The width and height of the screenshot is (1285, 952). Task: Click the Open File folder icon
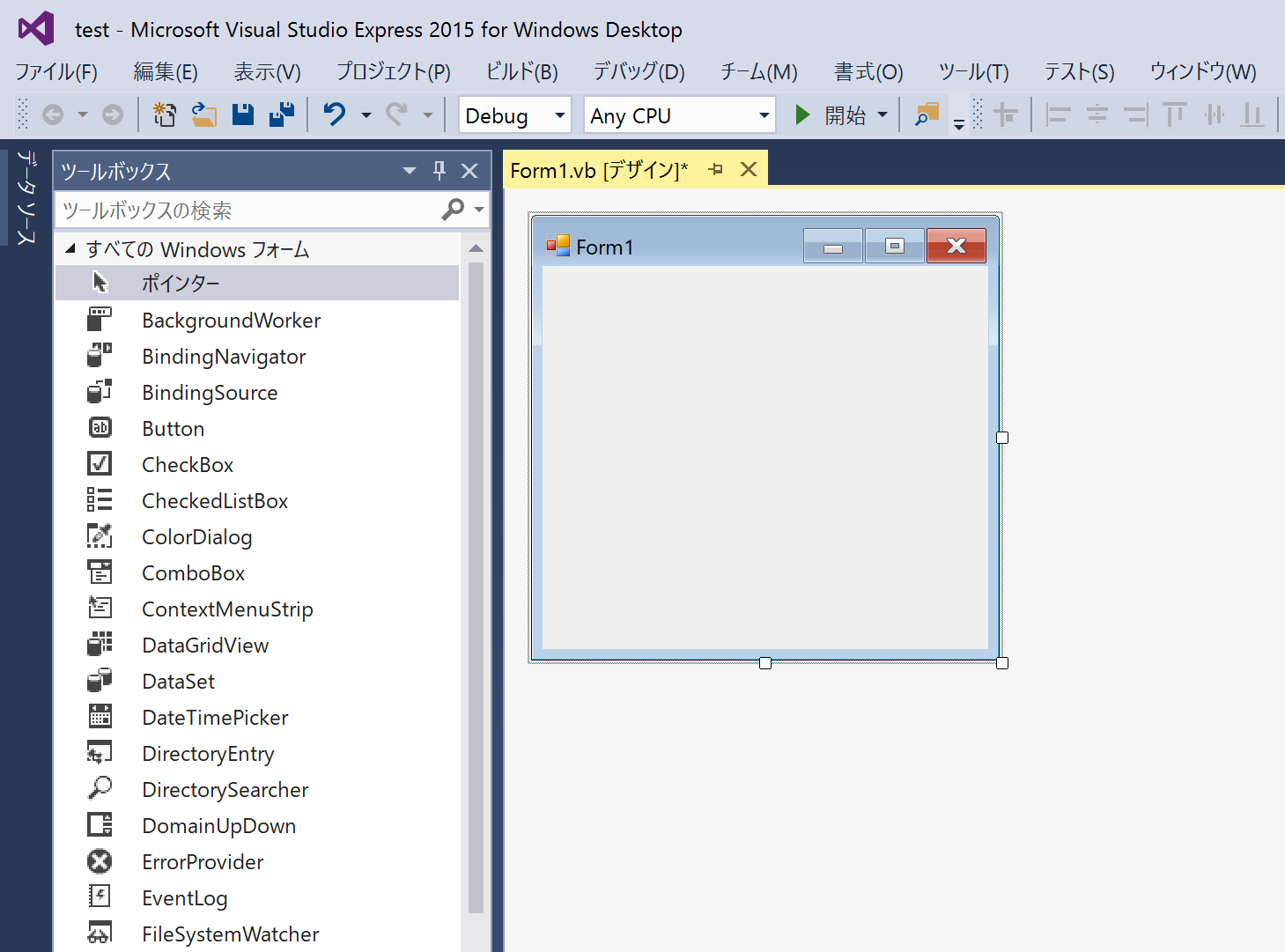(204, 114)
